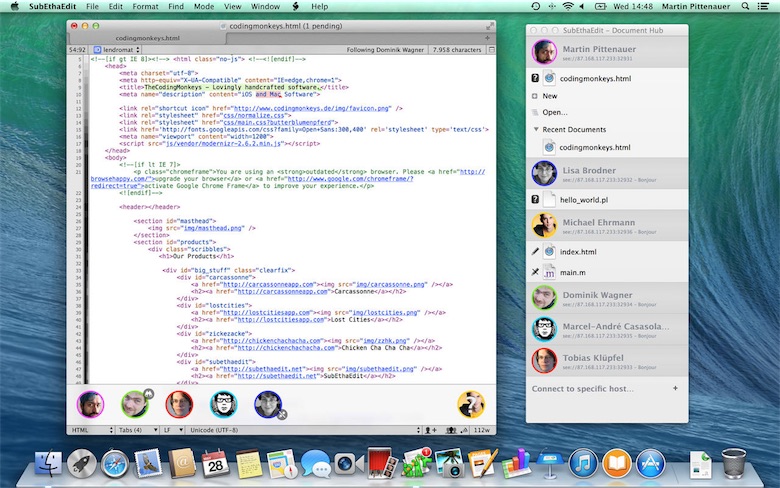Image resolution: width=780 pixels, height=488 pixels.
Task: Click the Wi-Fi icon in the menu bar
Action: (567, 6)
